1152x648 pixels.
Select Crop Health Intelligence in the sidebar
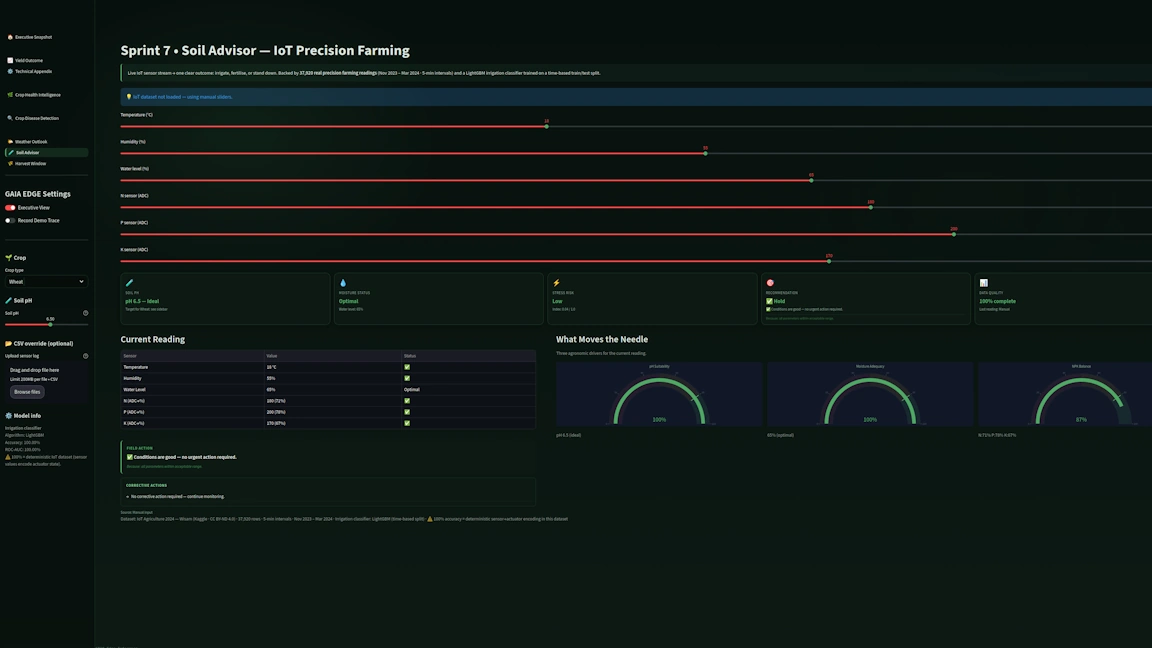pyautogui.click(x=37, y=95)
